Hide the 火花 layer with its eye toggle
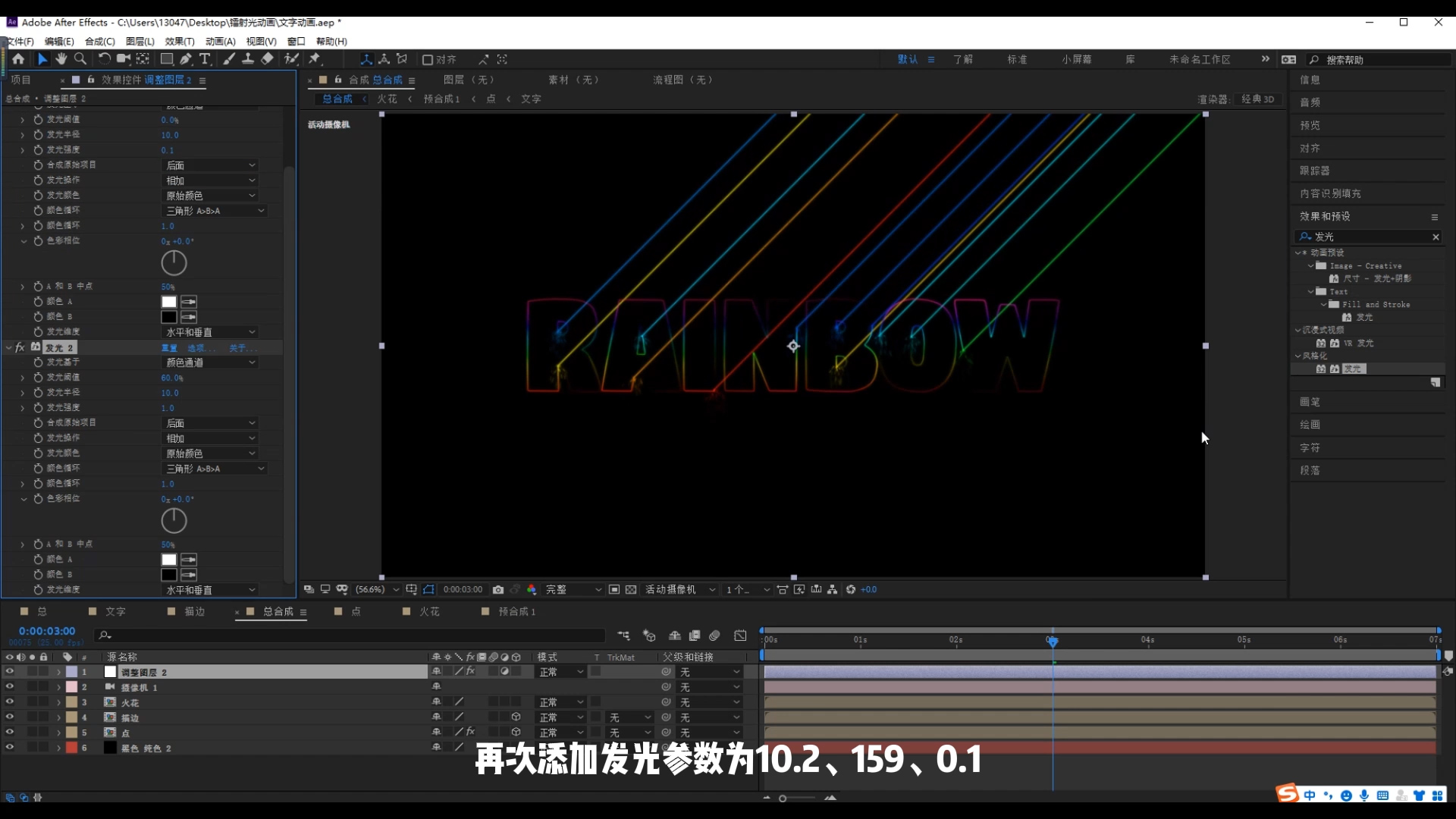1456x819 pixels. coord(10,702)
